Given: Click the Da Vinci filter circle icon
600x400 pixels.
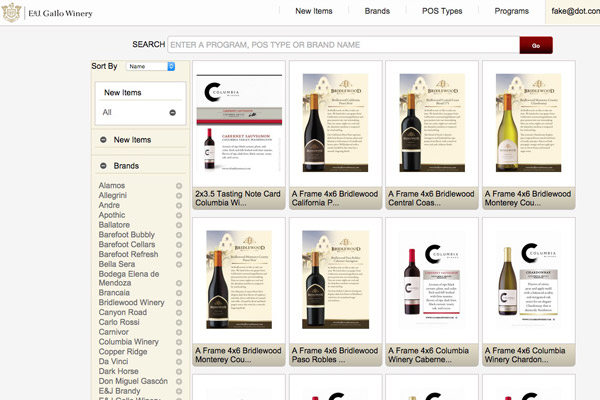Looking at the screenshot, I should click(x=179, y=362).
